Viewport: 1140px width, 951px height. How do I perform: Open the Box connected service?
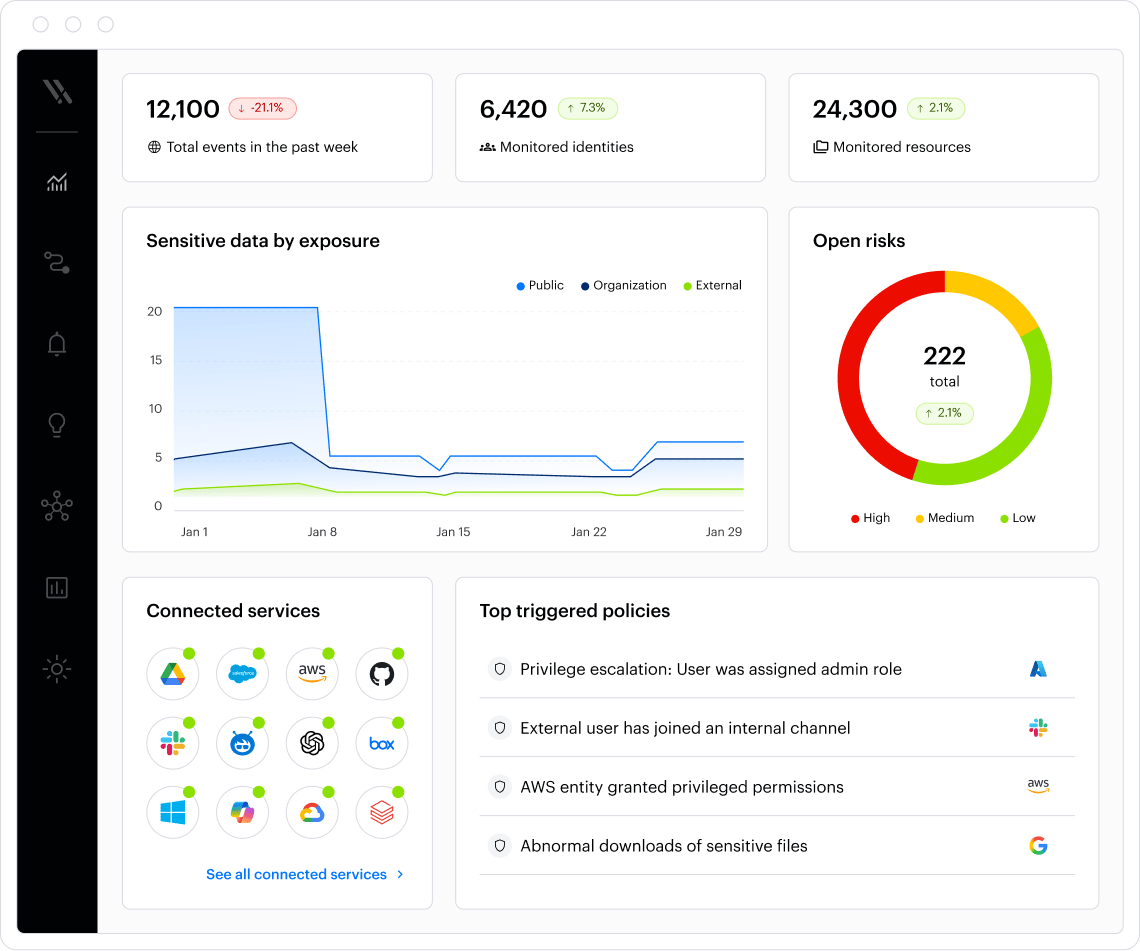[x=381, y=743]
